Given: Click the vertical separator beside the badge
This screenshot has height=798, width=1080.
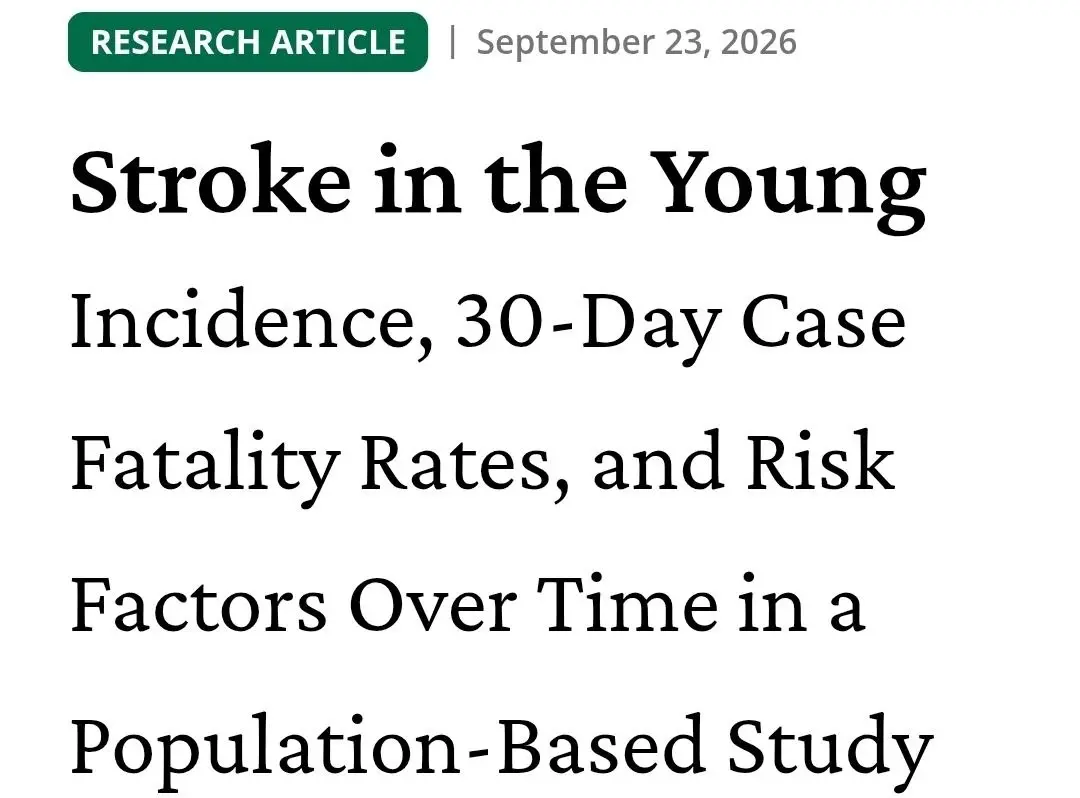Looking at the screenshot, I should point(452,42).
